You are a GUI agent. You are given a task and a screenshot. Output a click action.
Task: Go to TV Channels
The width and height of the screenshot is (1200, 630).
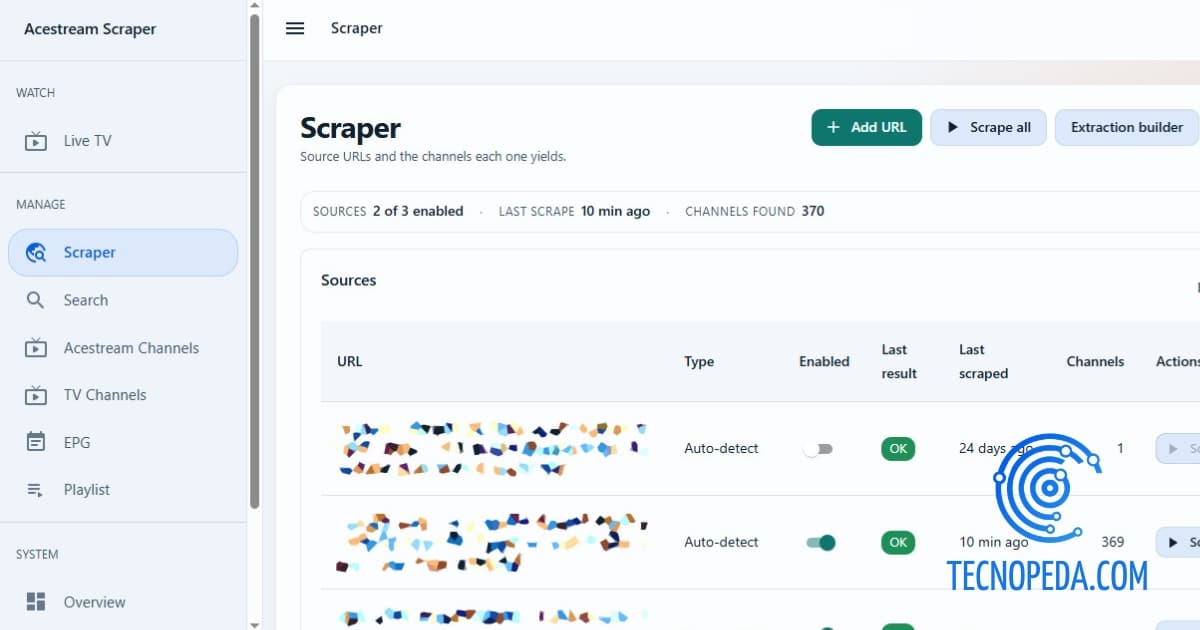pyautogui.click(x=123, y=395)
